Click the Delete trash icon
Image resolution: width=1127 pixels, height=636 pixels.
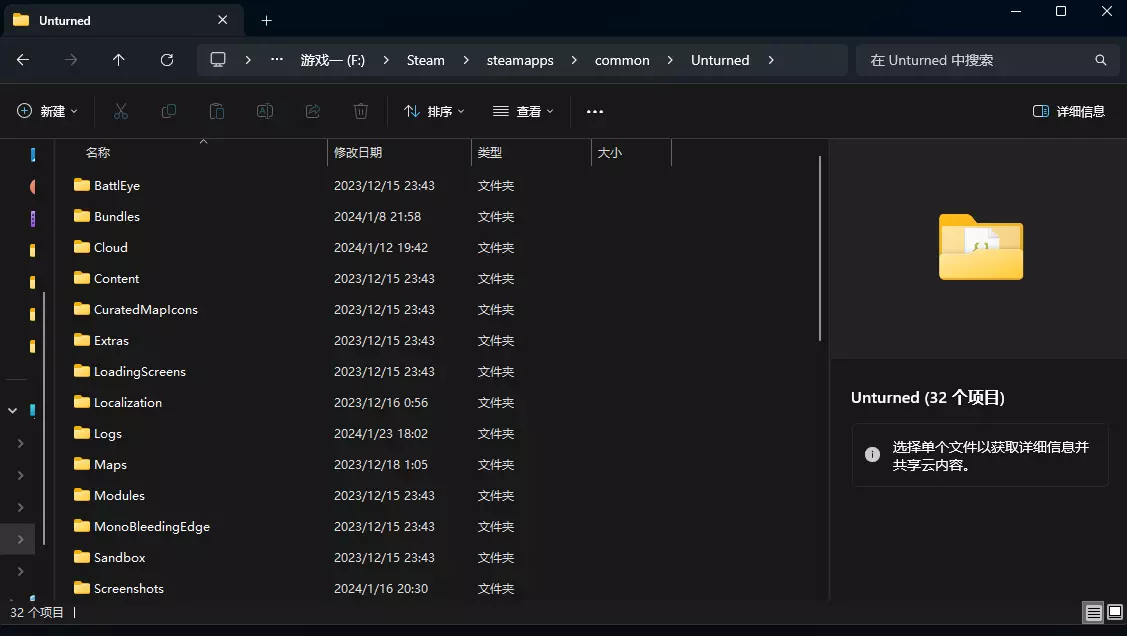click(x=361, y=111)
